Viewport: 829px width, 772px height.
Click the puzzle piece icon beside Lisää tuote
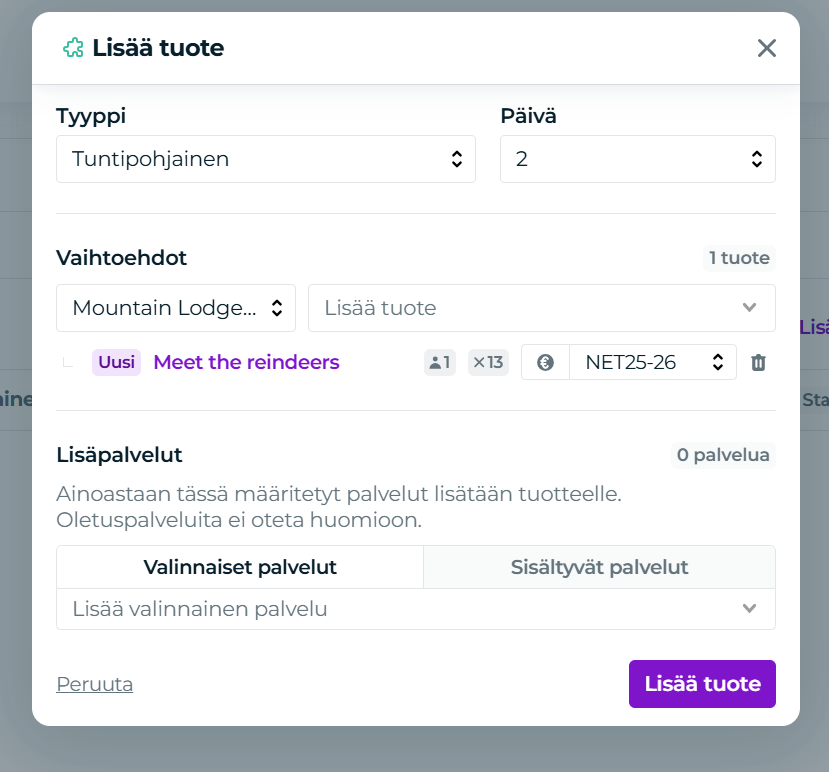tap(73, 48)
